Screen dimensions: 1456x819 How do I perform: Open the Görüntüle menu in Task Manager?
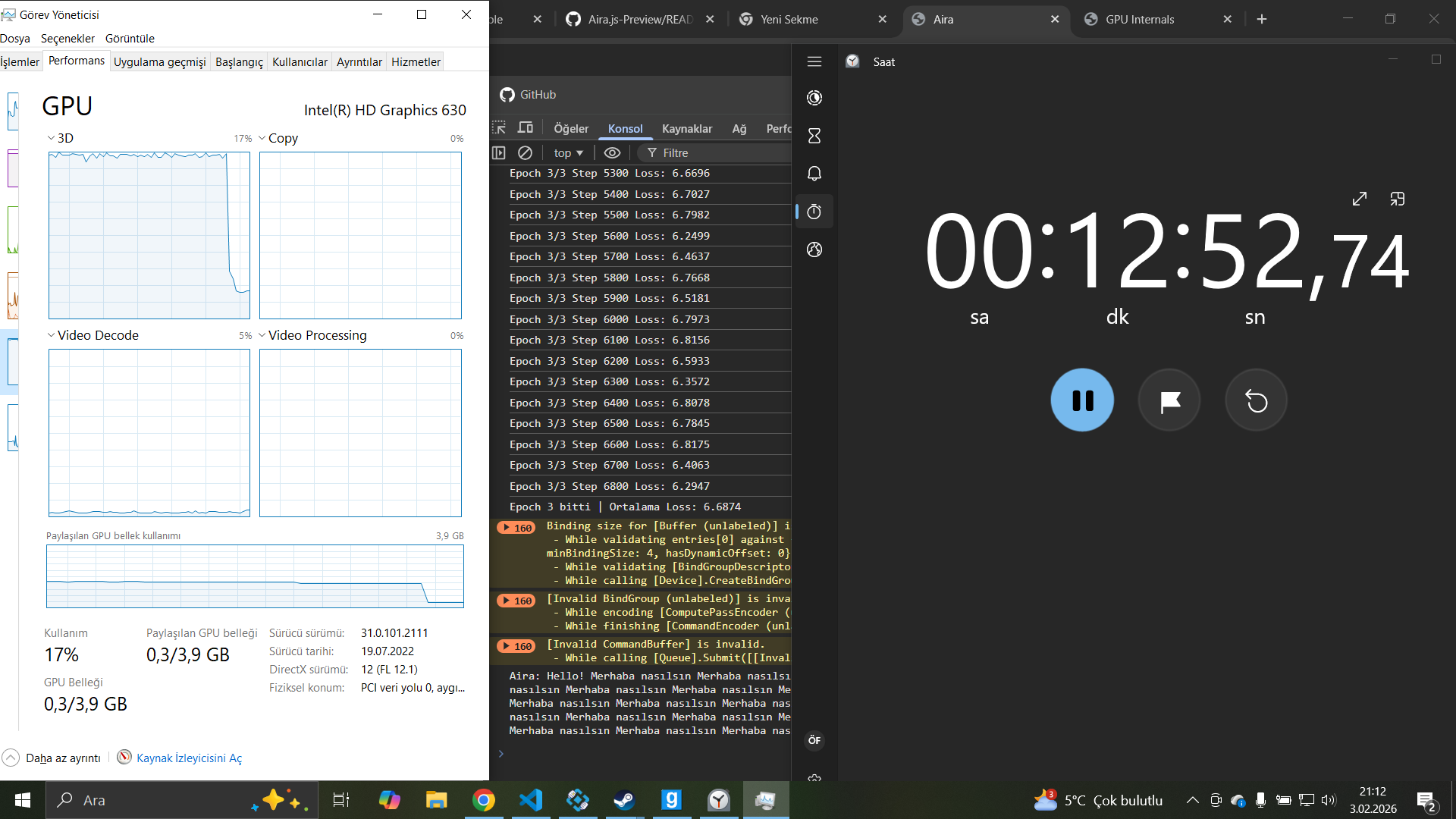(x=130, y=38)
